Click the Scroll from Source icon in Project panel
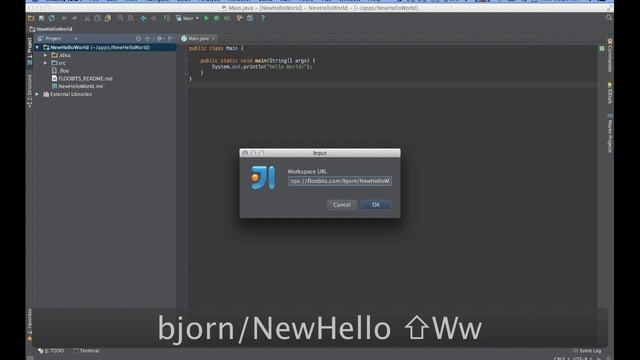Screen dimensions: 640x360 (x=138, y=38)
